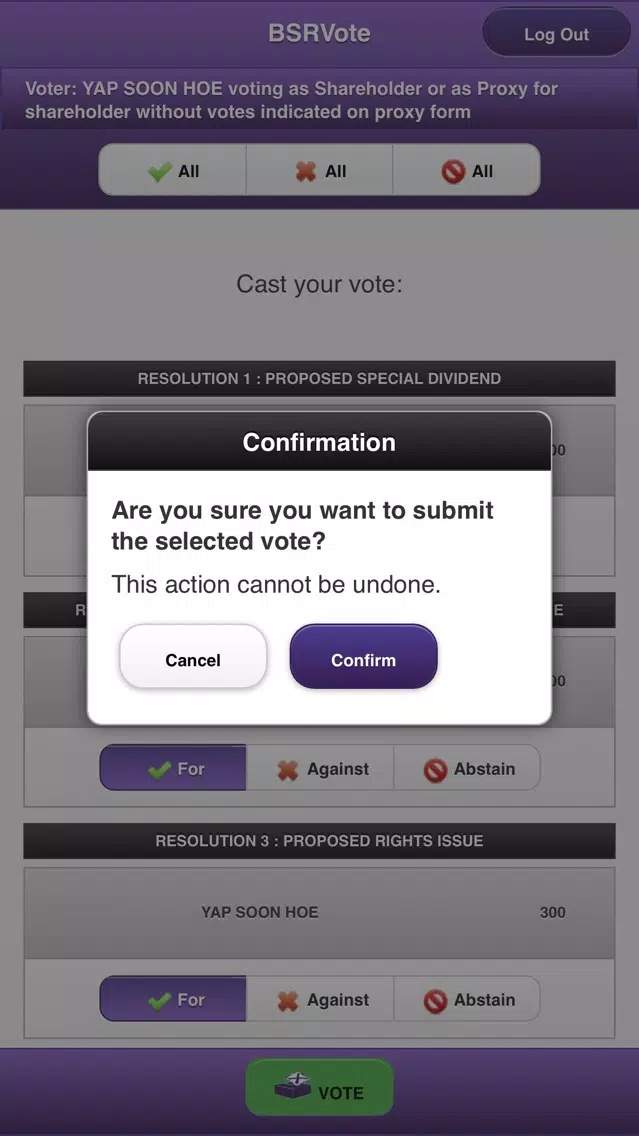Click the green checkmark icon for Resolution 3
Screen dimensions: 639x1136
(159, 1001)
